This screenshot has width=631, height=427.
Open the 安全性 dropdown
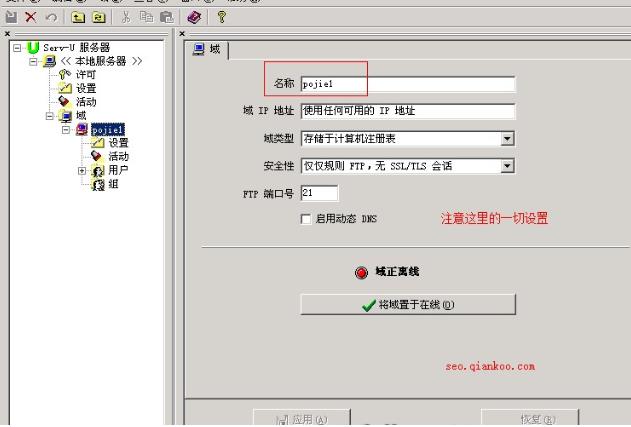507,166
